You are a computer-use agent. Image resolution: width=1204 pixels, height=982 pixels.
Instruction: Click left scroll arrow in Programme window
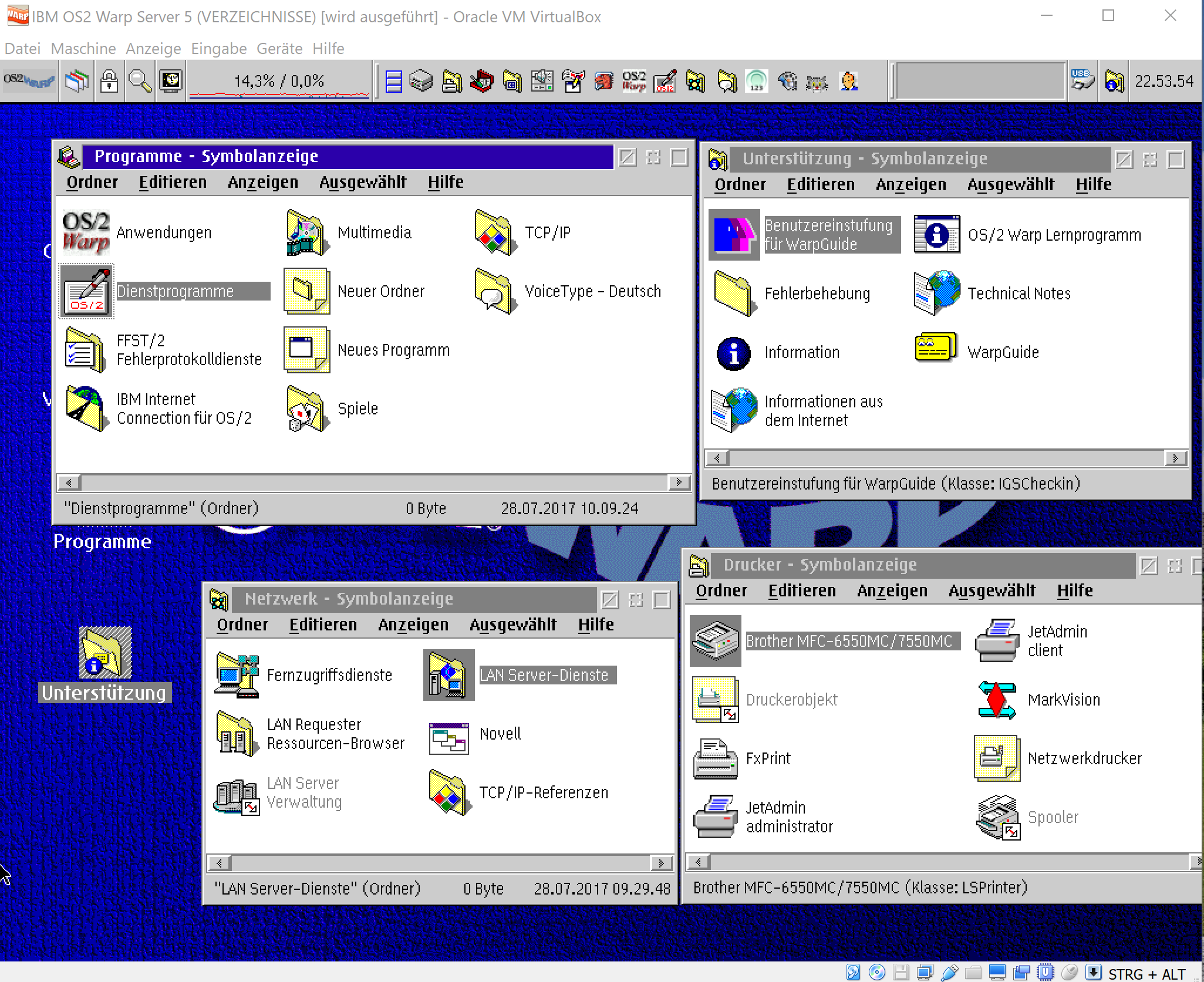pos(69,482)
